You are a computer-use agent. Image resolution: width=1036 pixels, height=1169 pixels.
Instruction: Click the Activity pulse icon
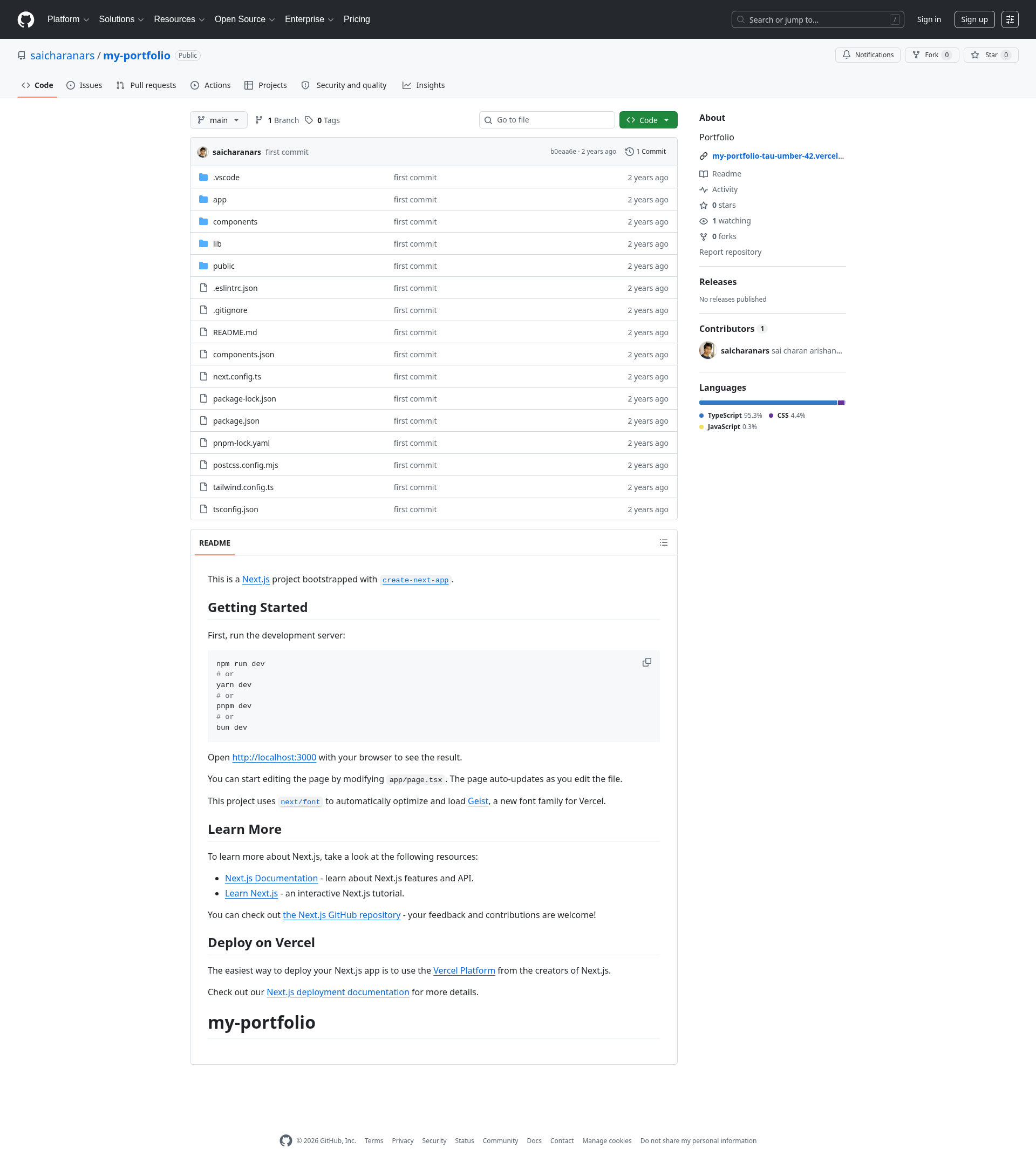tap(703, 189)
